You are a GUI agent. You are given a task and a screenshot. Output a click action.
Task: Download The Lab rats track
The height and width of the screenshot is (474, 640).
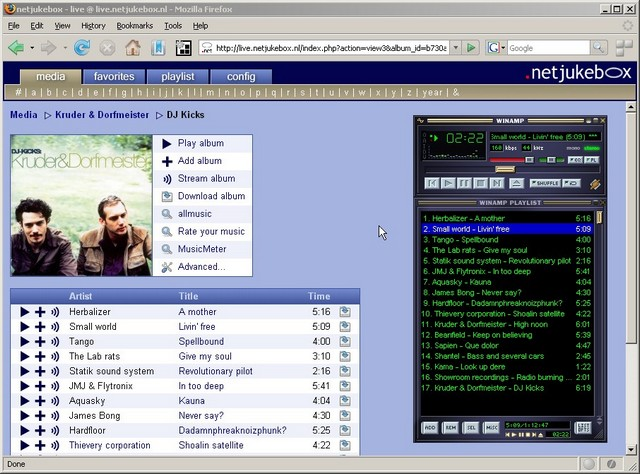(345, 356)
